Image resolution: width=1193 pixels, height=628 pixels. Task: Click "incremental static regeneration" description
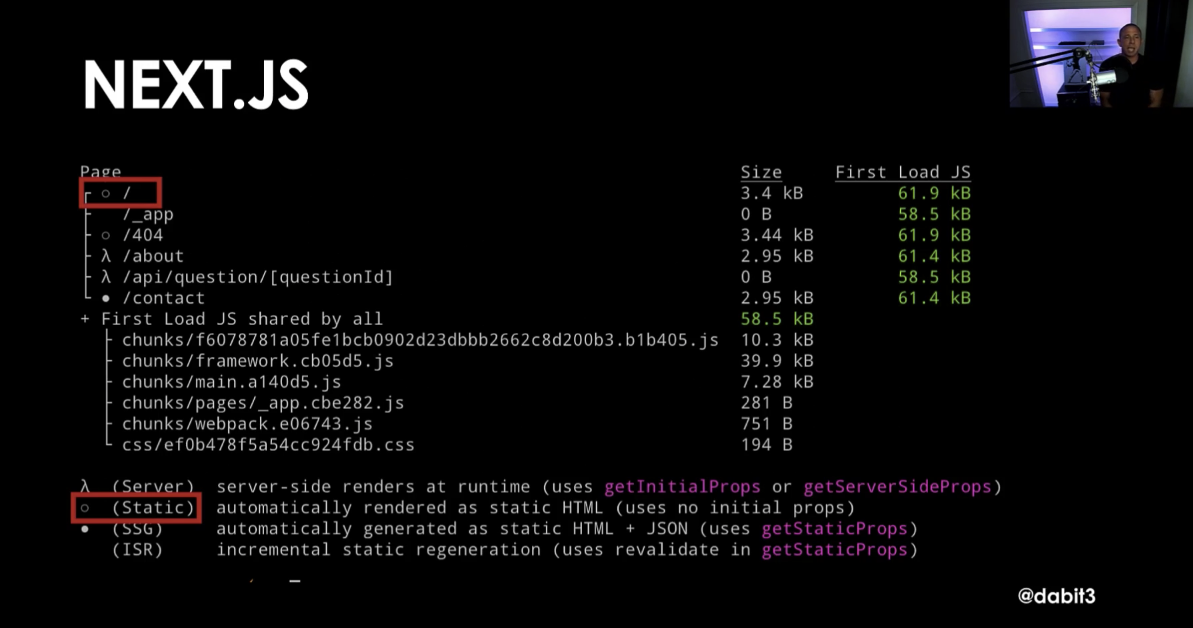point(378,550)
